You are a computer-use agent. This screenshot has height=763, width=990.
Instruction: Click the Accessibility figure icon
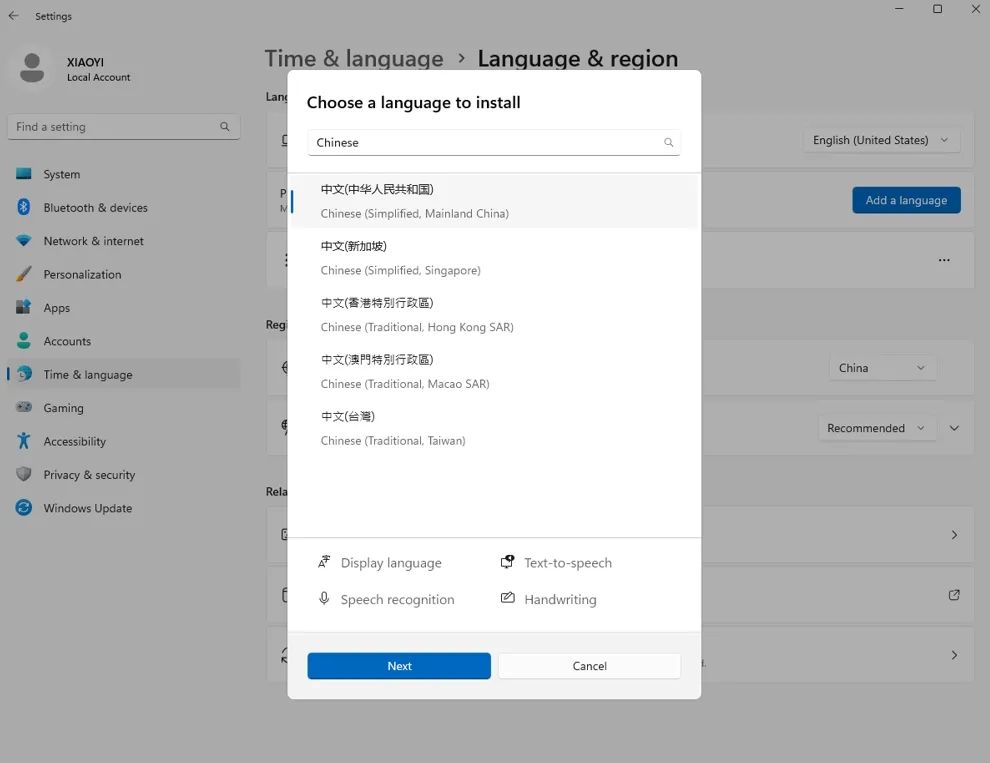click(23, 441)
